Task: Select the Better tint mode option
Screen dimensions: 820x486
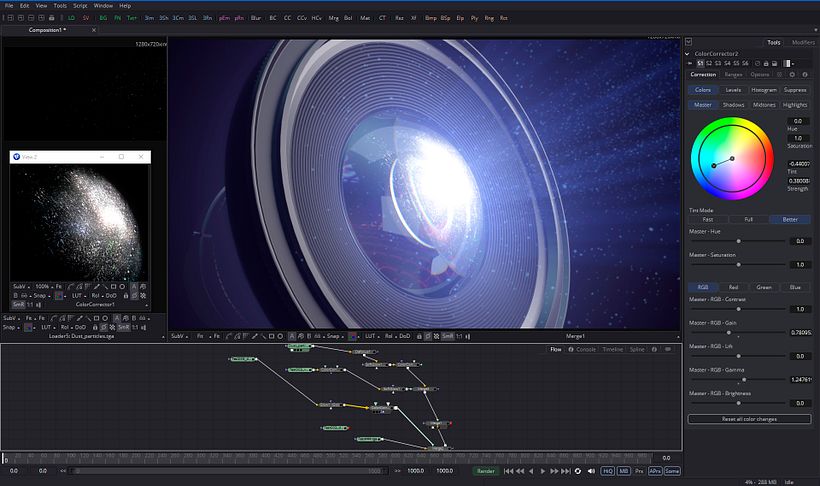Action: point(790,219)
